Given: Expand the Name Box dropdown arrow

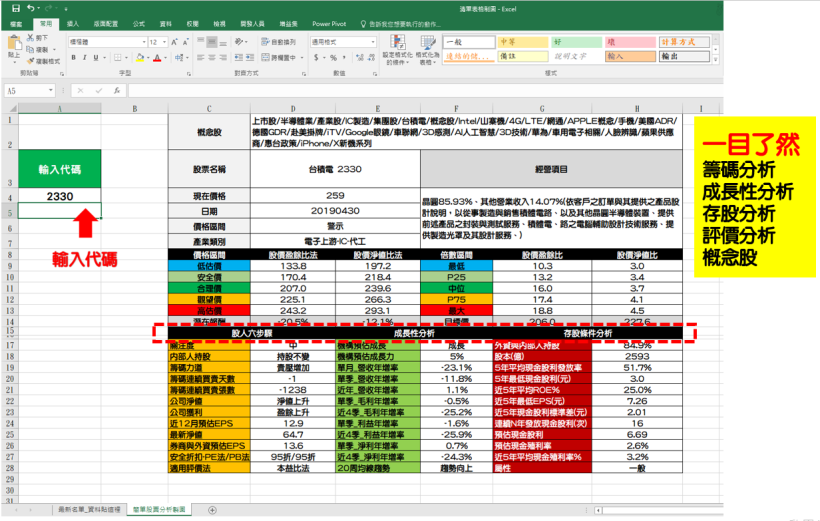Looking at the screenshot, I should pyautogui.click(x=51, y=90).
